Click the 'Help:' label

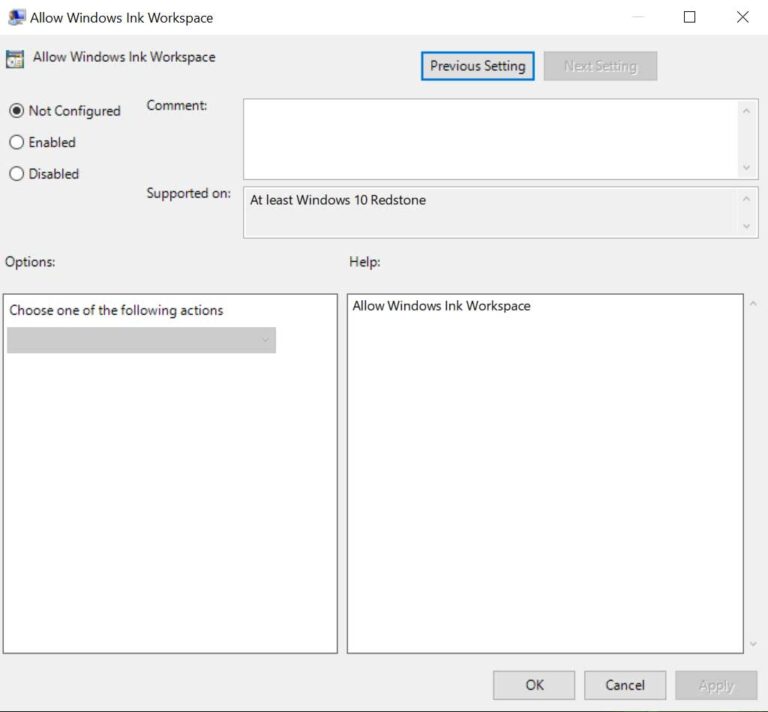coord(364,261)
